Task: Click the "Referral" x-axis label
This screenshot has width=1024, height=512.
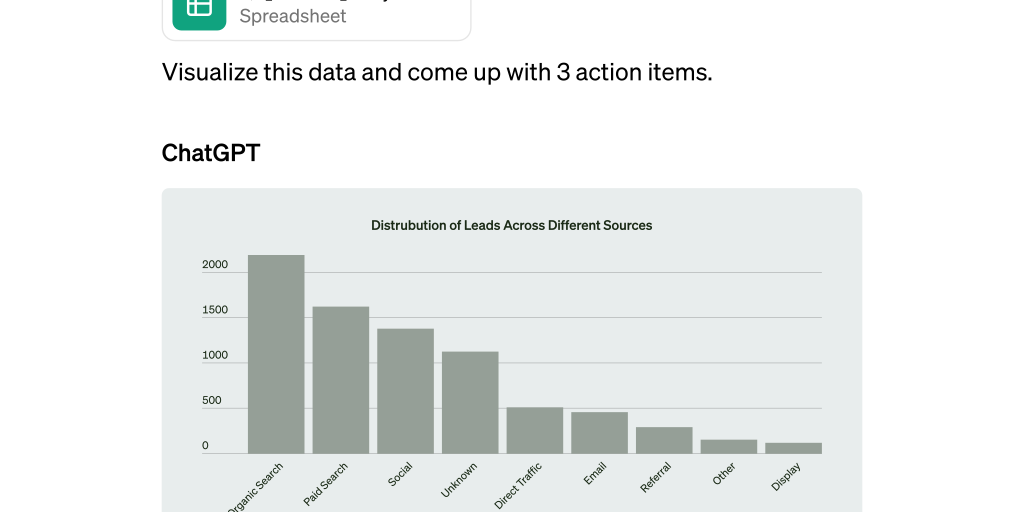Action: [655, 477]
